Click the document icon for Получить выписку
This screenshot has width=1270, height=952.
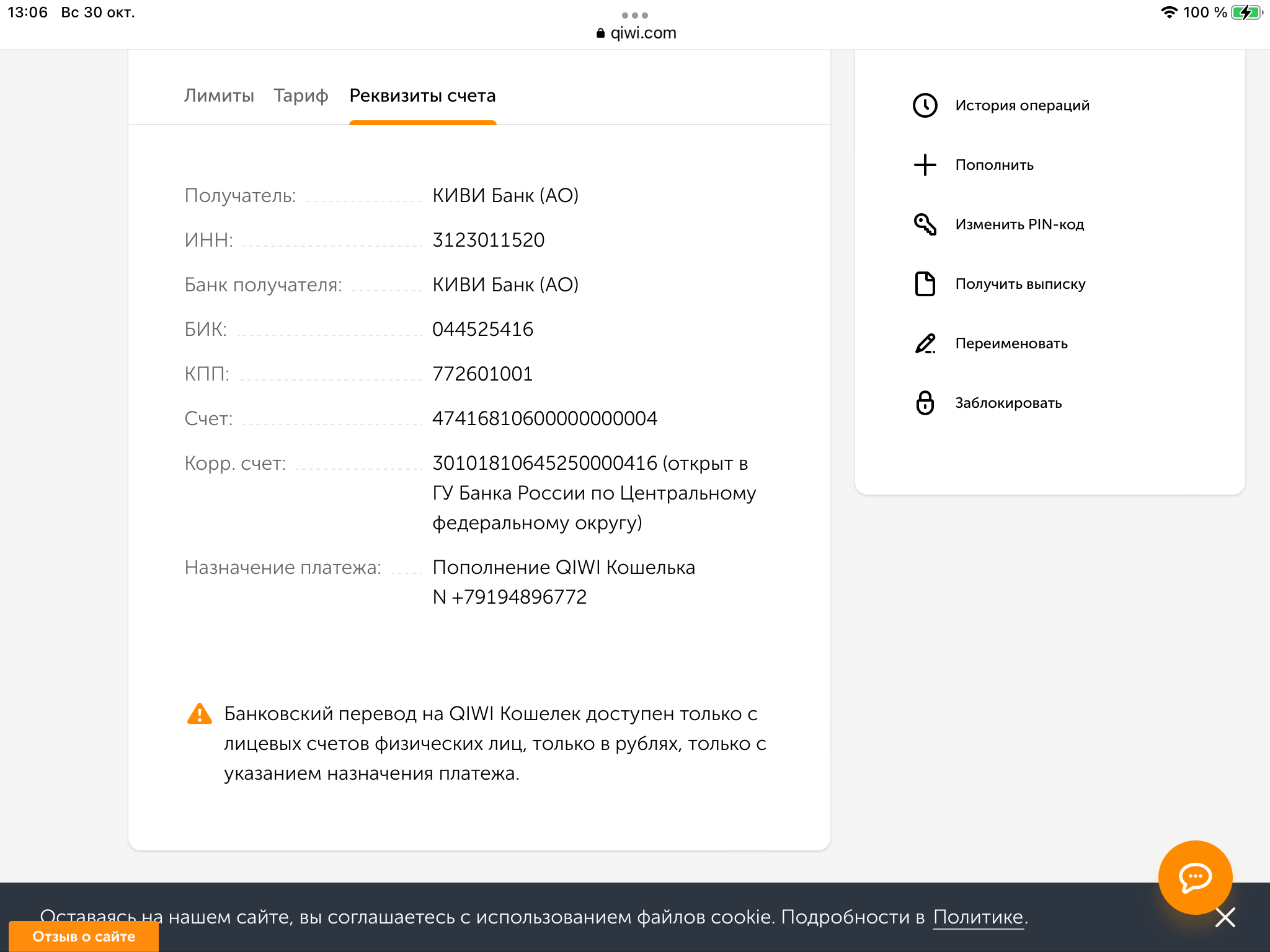click(925, 284)
